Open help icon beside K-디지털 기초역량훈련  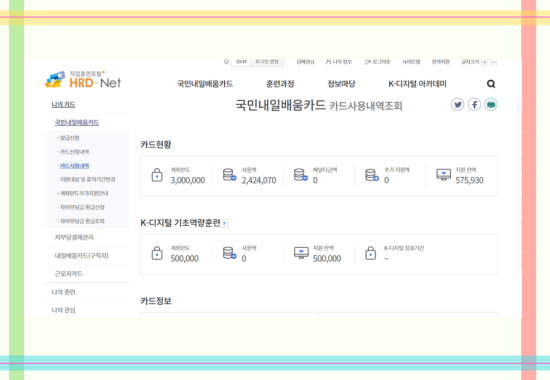224,224
